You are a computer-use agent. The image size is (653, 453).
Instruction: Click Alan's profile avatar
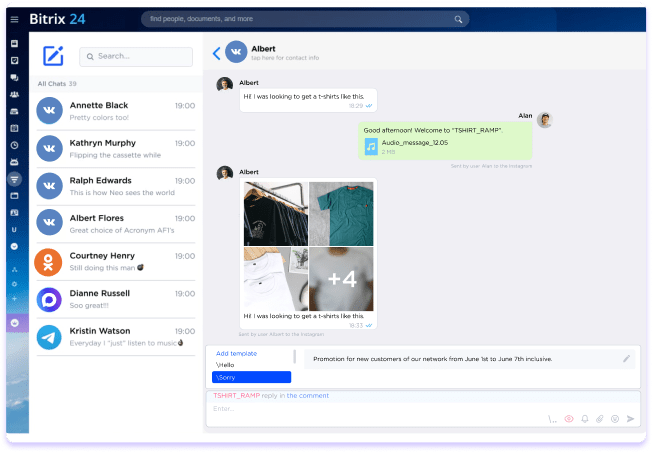pyautogui.click(x=544, y=120)
